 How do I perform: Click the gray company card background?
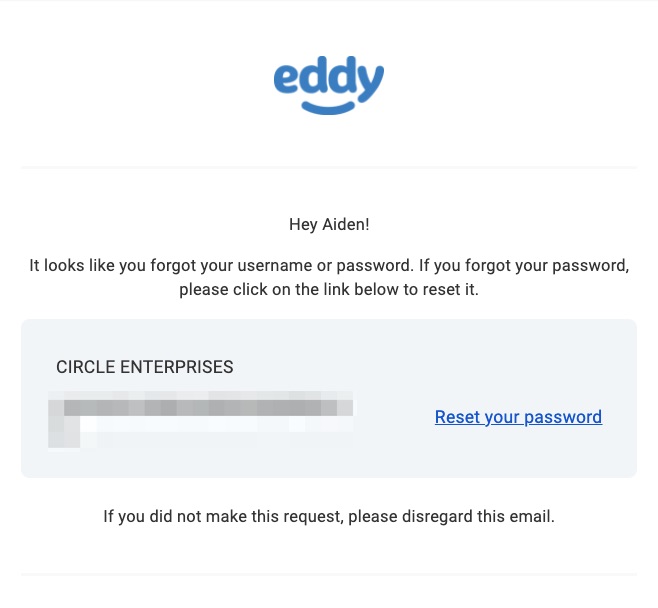click(329, 398)
